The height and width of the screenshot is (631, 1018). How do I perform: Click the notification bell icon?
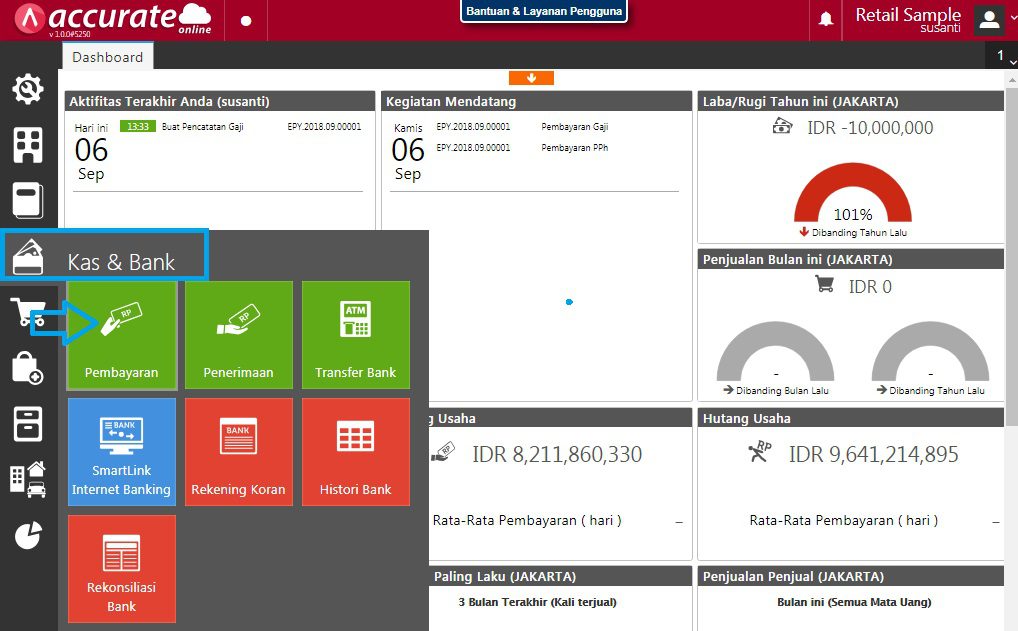[825, 18]
